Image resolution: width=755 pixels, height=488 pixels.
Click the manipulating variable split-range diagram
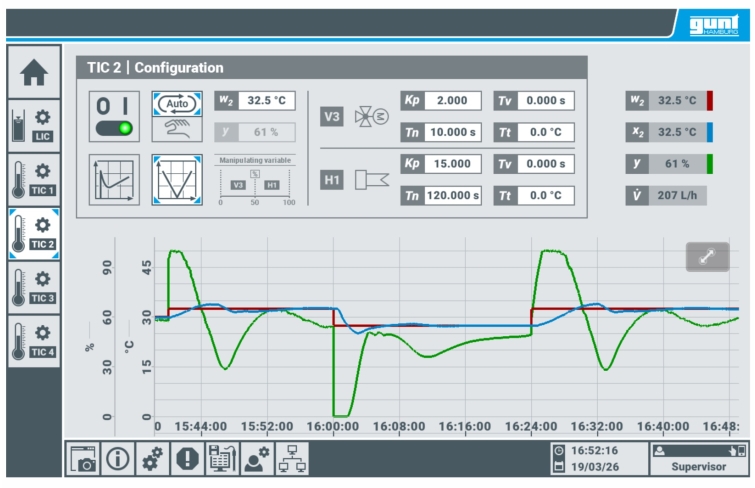click(x=255, y=181)
